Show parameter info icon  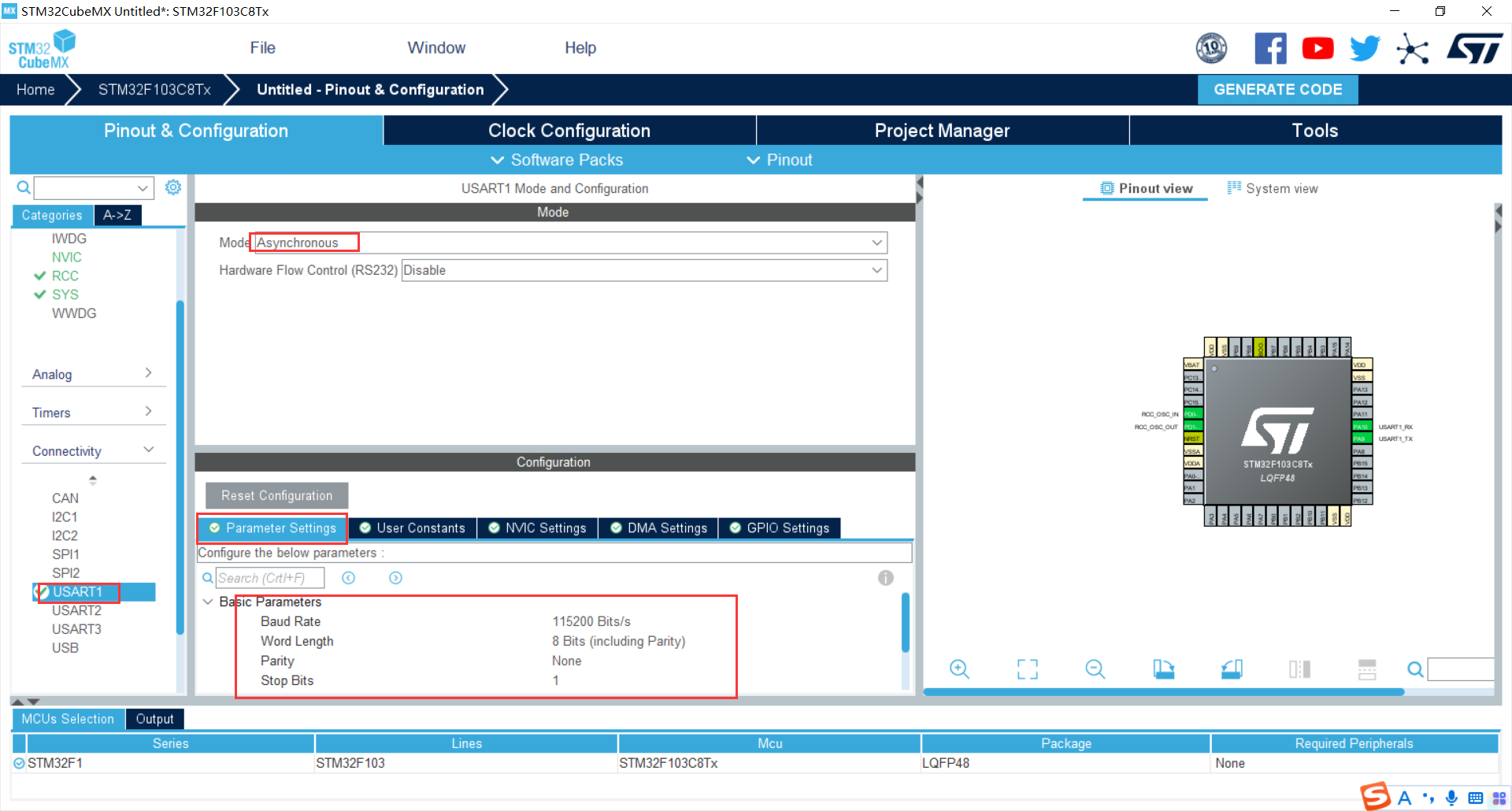pyautogui.click(x=886, y=578)
